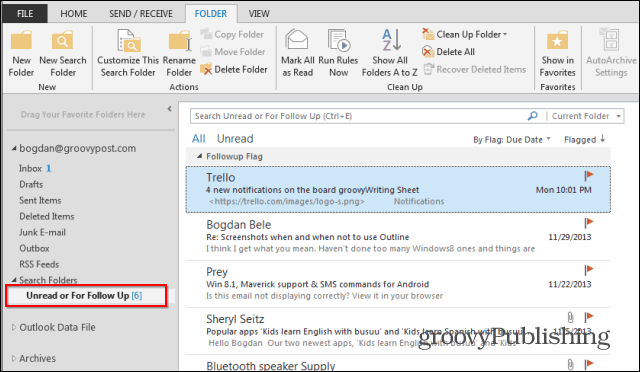Switch to the VIEW tab
640x372 pixels.
pos(259,14)
